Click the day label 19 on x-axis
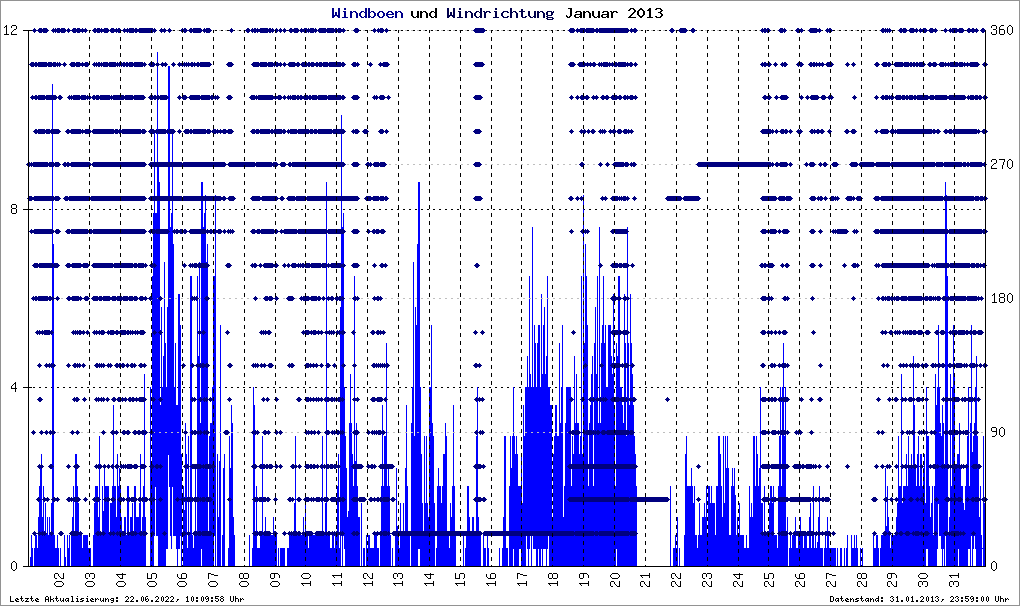 (584, 579)
